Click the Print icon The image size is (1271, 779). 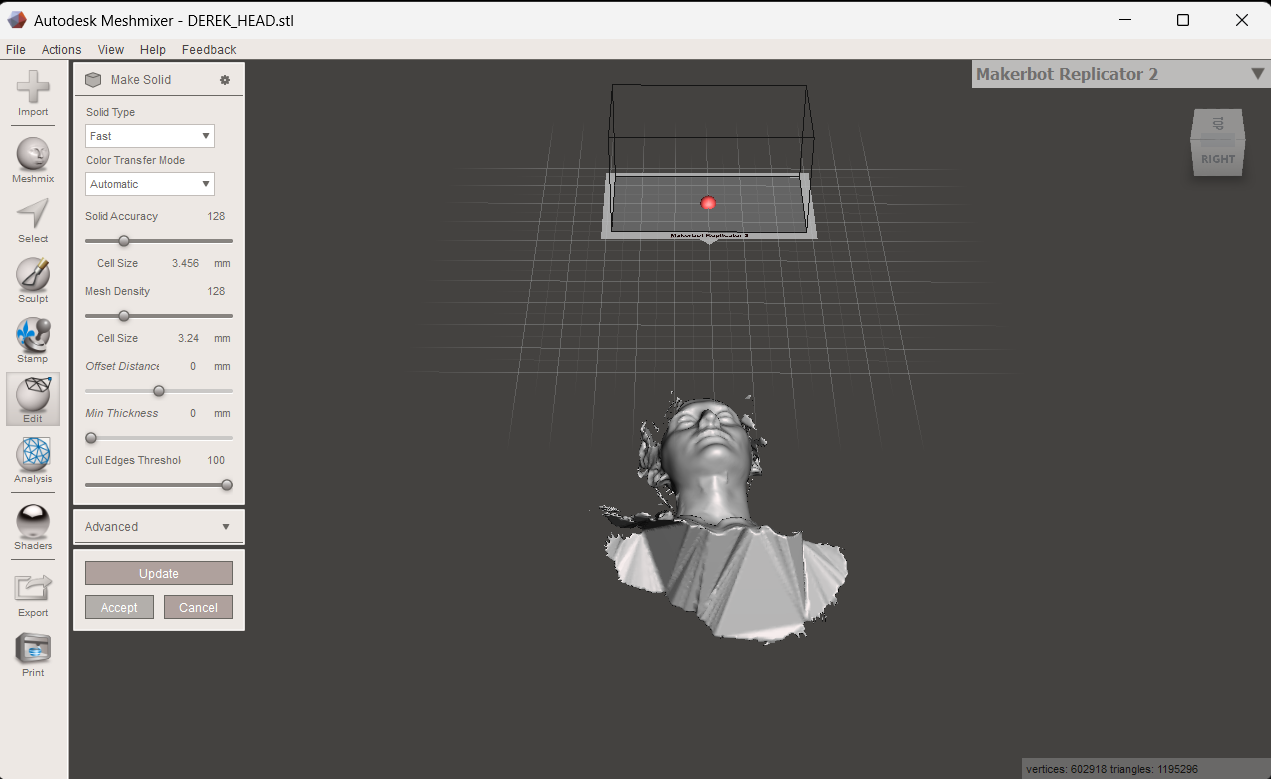(x=33, y=648)
